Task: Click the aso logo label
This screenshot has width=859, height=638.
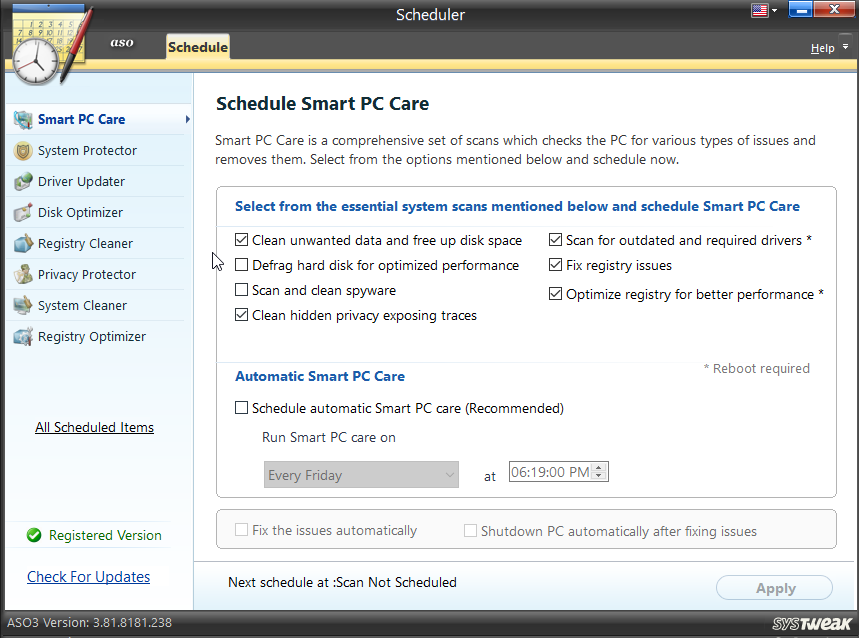Action: click(121, 43)
